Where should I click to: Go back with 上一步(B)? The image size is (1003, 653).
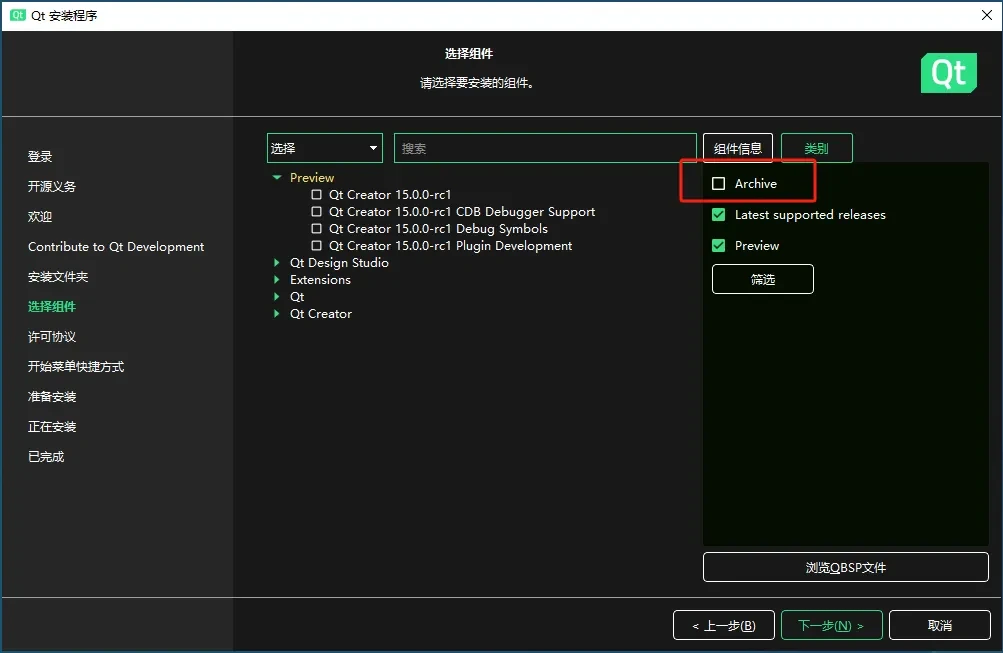pyautogui.click(x=723, y=625)
